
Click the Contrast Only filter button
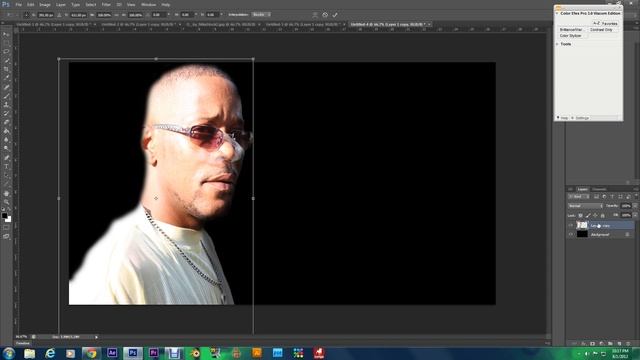point(601,30)
